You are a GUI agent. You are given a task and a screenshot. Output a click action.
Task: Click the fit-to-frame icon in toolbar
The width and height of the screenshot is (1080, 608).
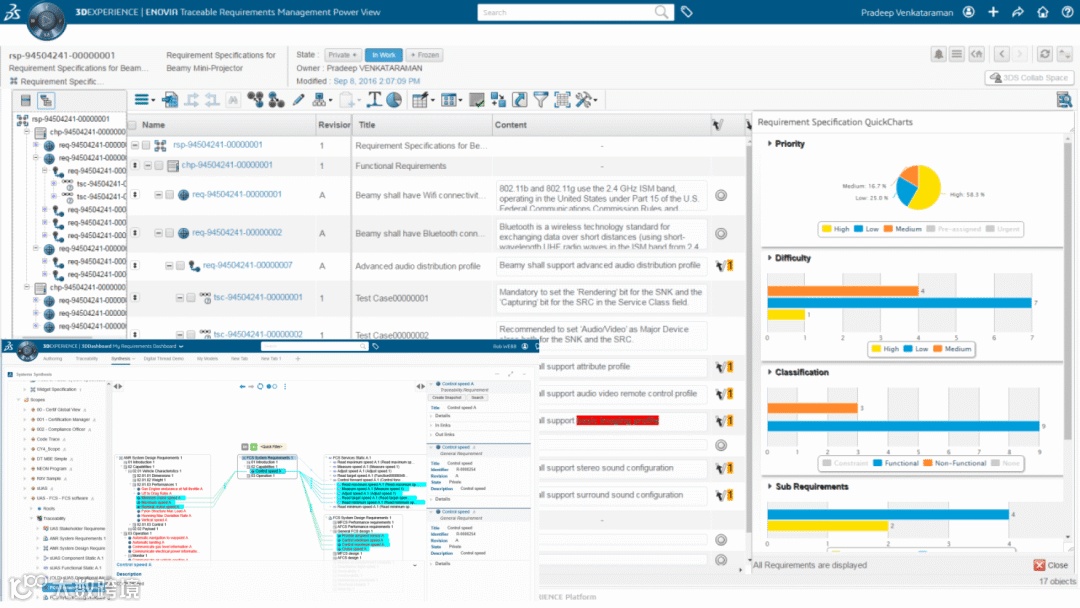[x=562, y=100]
